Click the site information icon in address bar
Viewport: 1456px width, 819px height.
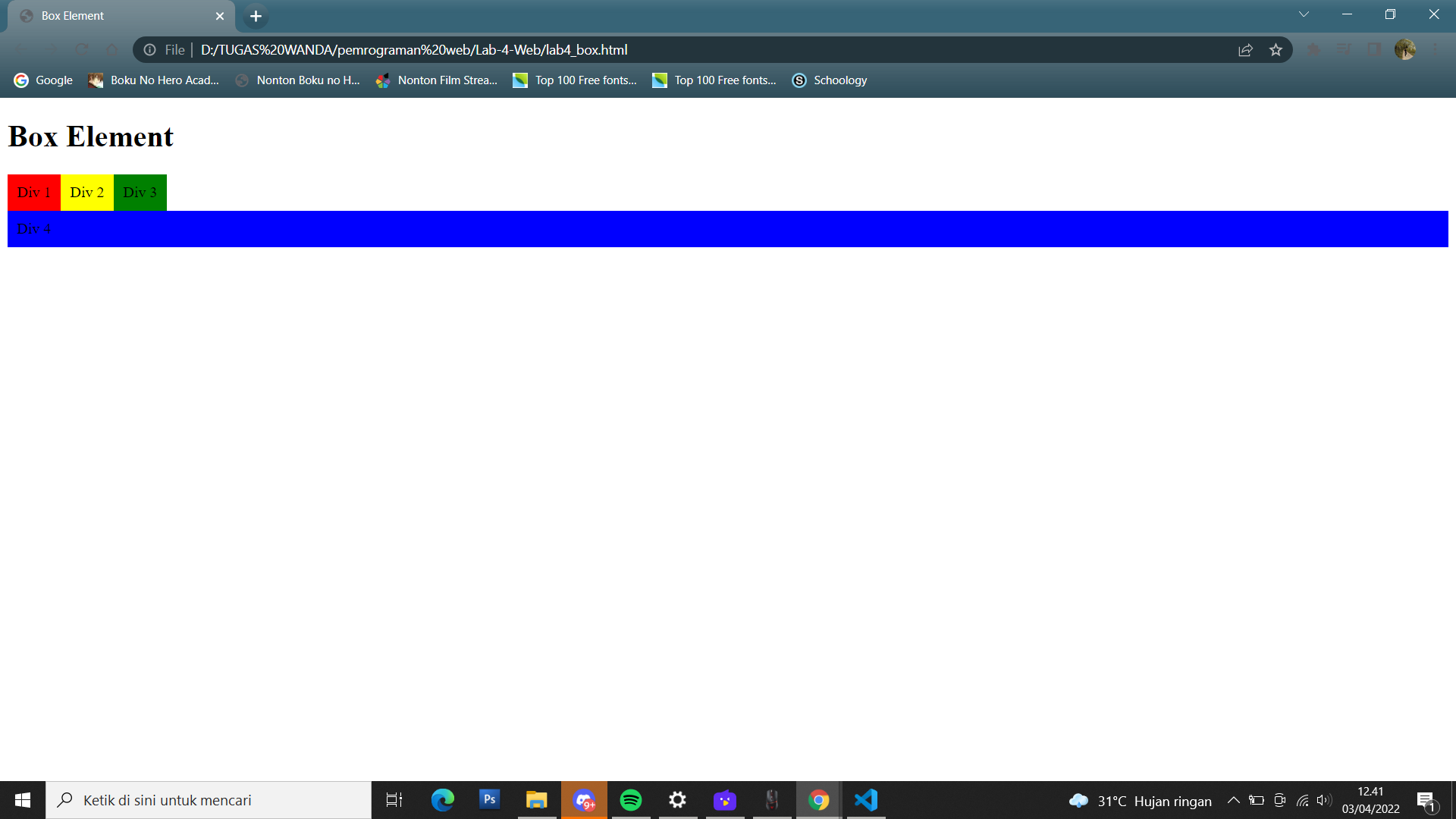point(149,49)
